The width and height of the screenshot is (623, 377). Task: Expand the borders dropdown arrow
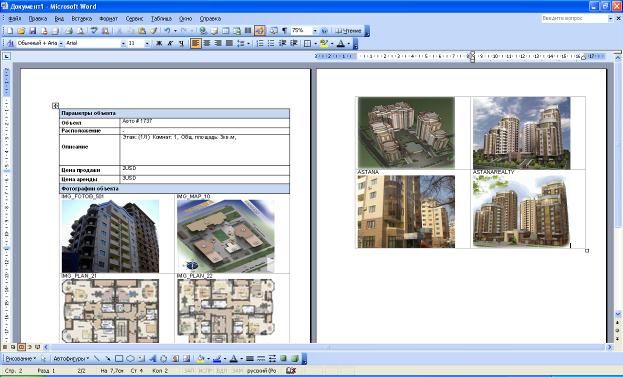click(x=316, y=43)
